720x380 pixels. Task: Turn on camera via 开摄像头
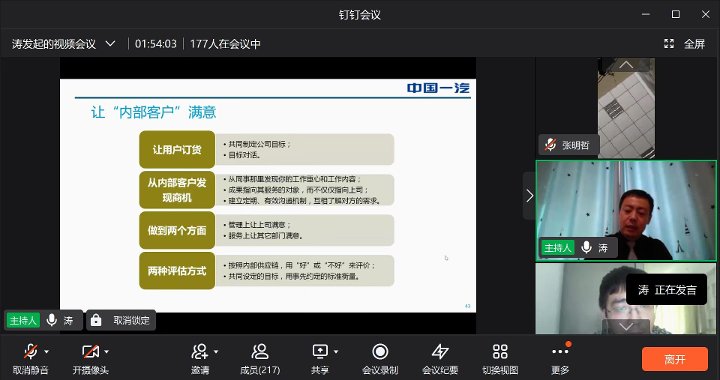pos(90,352)
